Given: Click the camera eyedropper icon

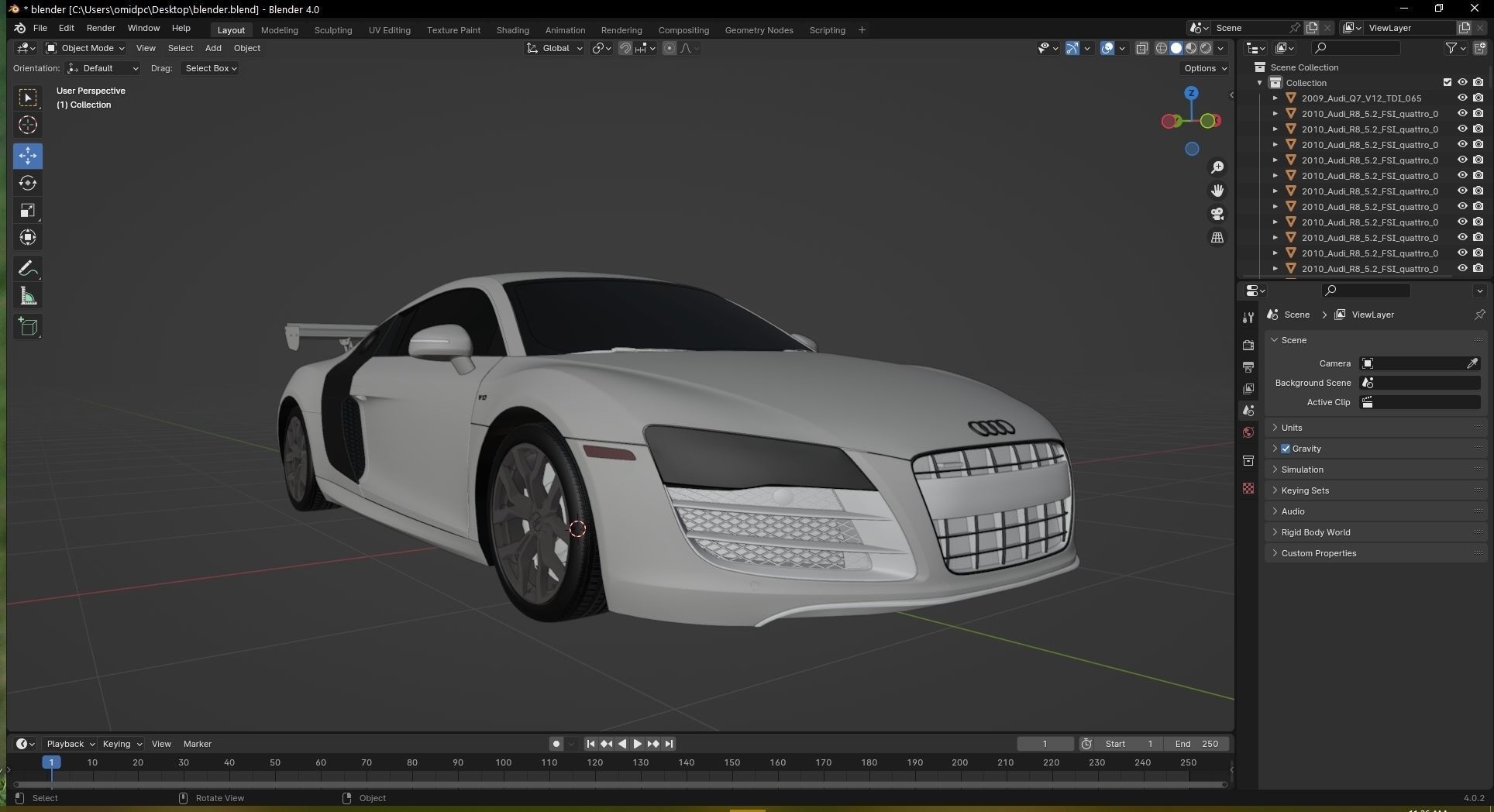Looking at the screenshot, I should tap(1472, 363).
